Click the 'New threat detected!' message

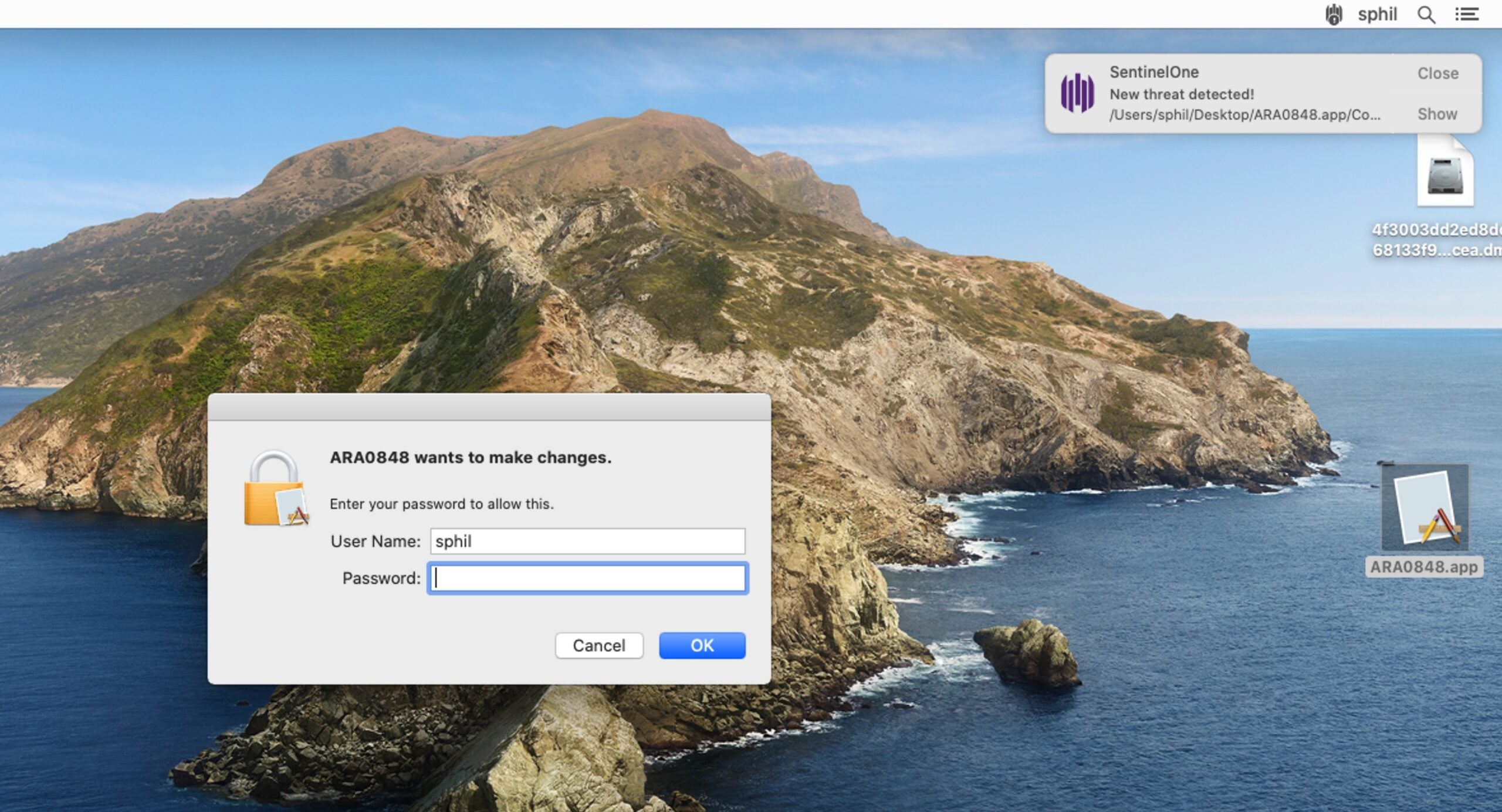(1182, 94)
